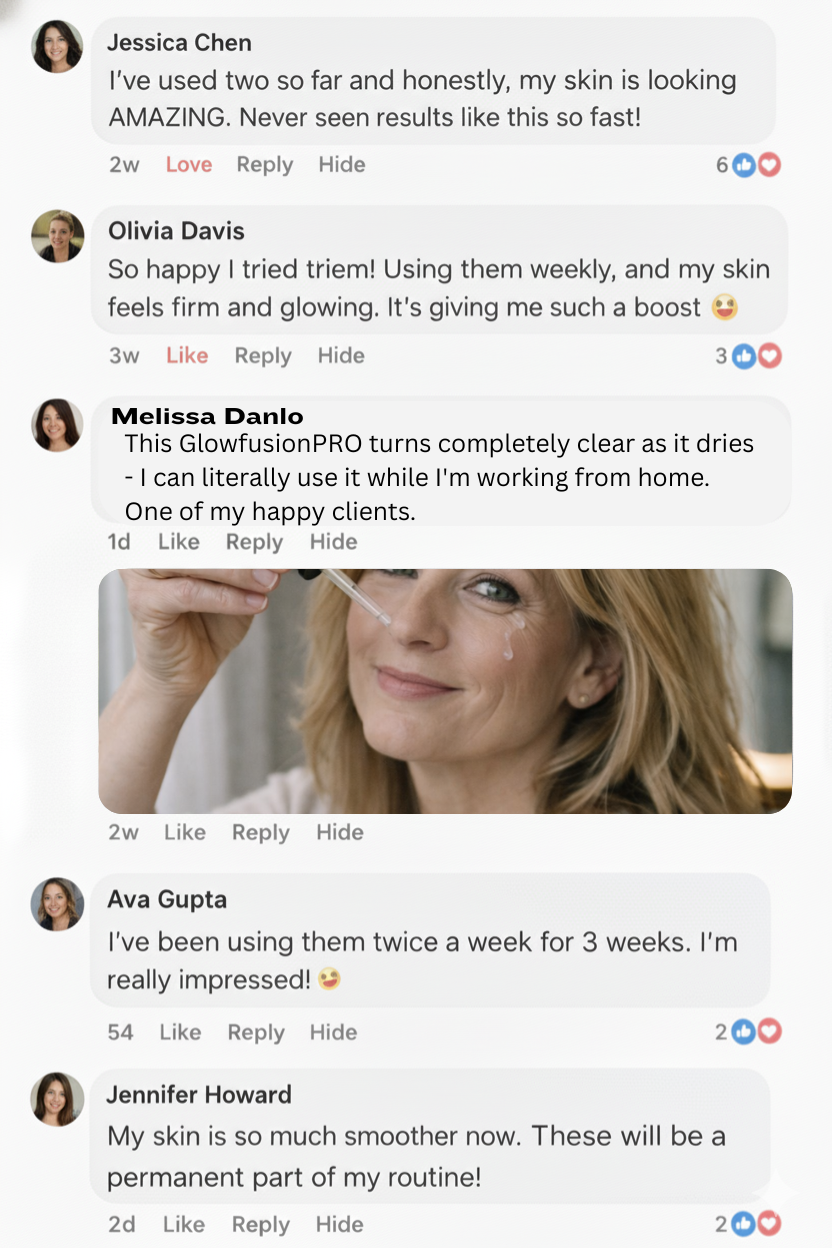This screenshot has width=832, height=1248.
Task: Hide Melissa Danlo's comment text
Action: (x=333, y=542)
